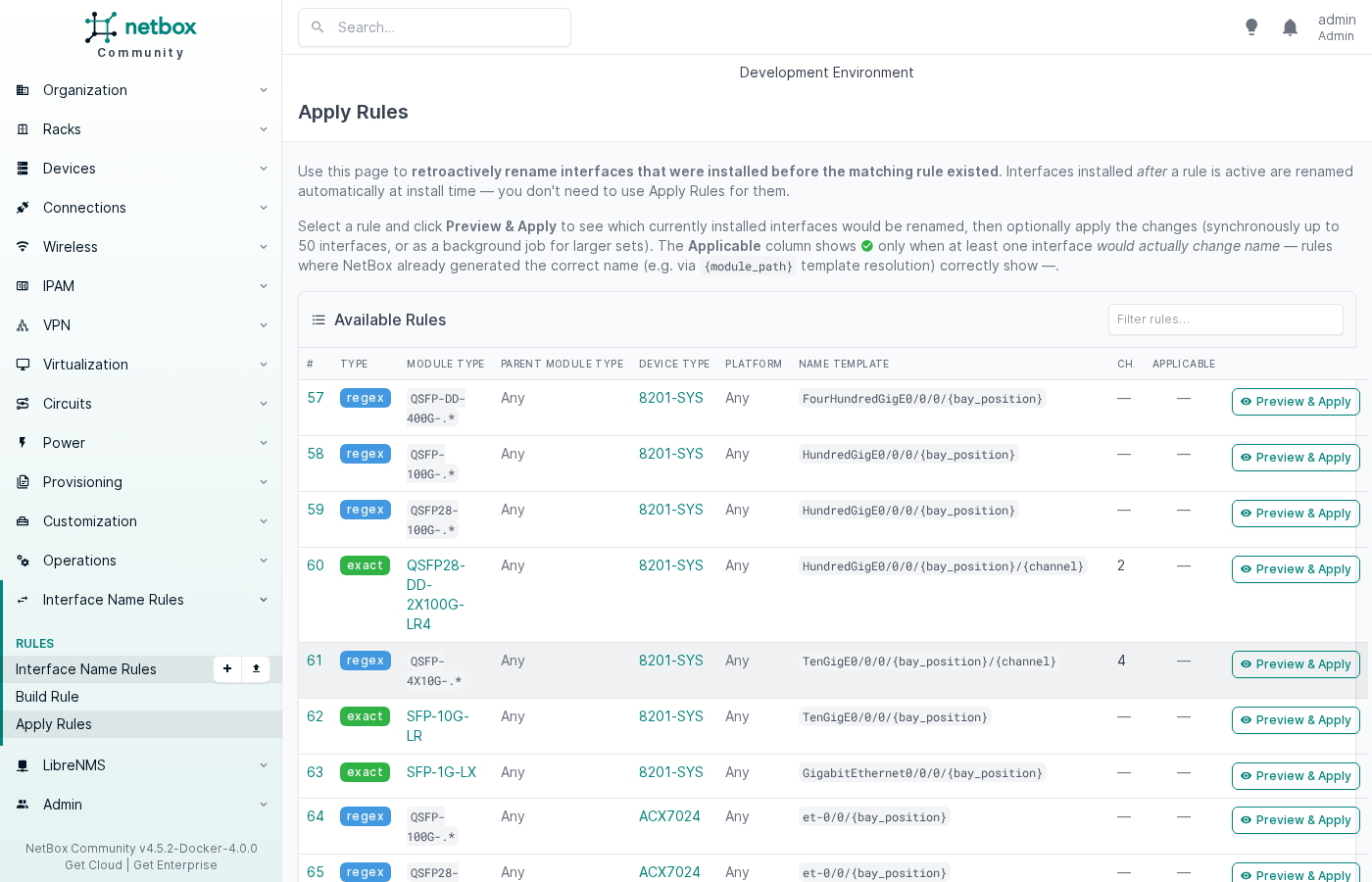Click the Filter rules input field

[x=1225, y=319]
